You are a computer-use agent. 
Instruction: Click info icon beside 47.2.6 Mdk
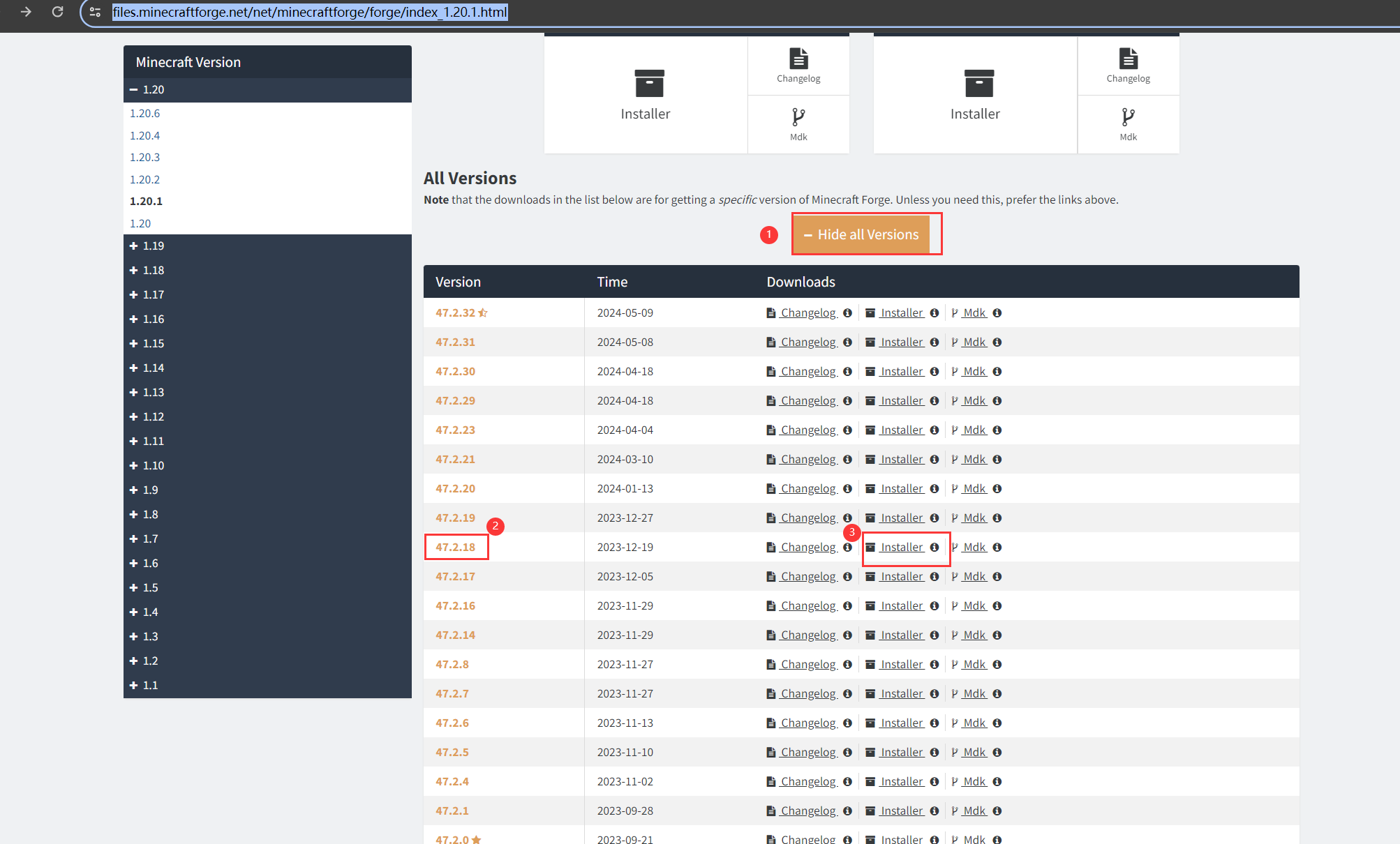997,723
